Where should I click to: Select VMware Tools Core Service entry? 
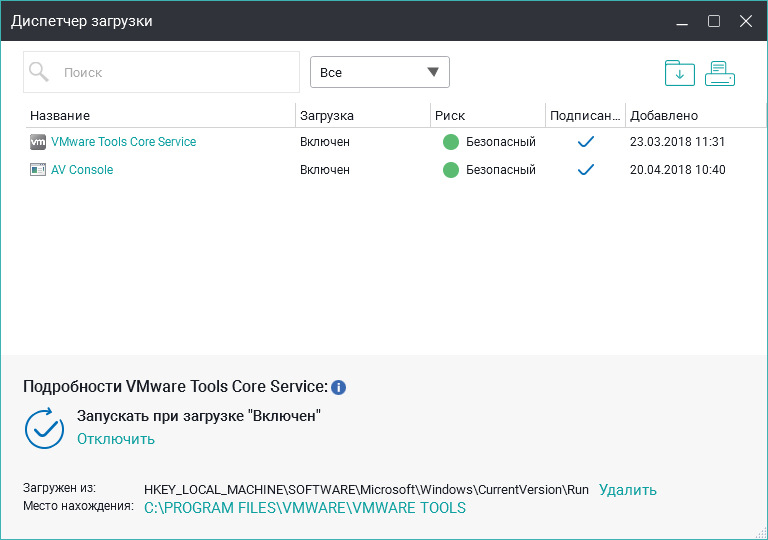[123, 142]
